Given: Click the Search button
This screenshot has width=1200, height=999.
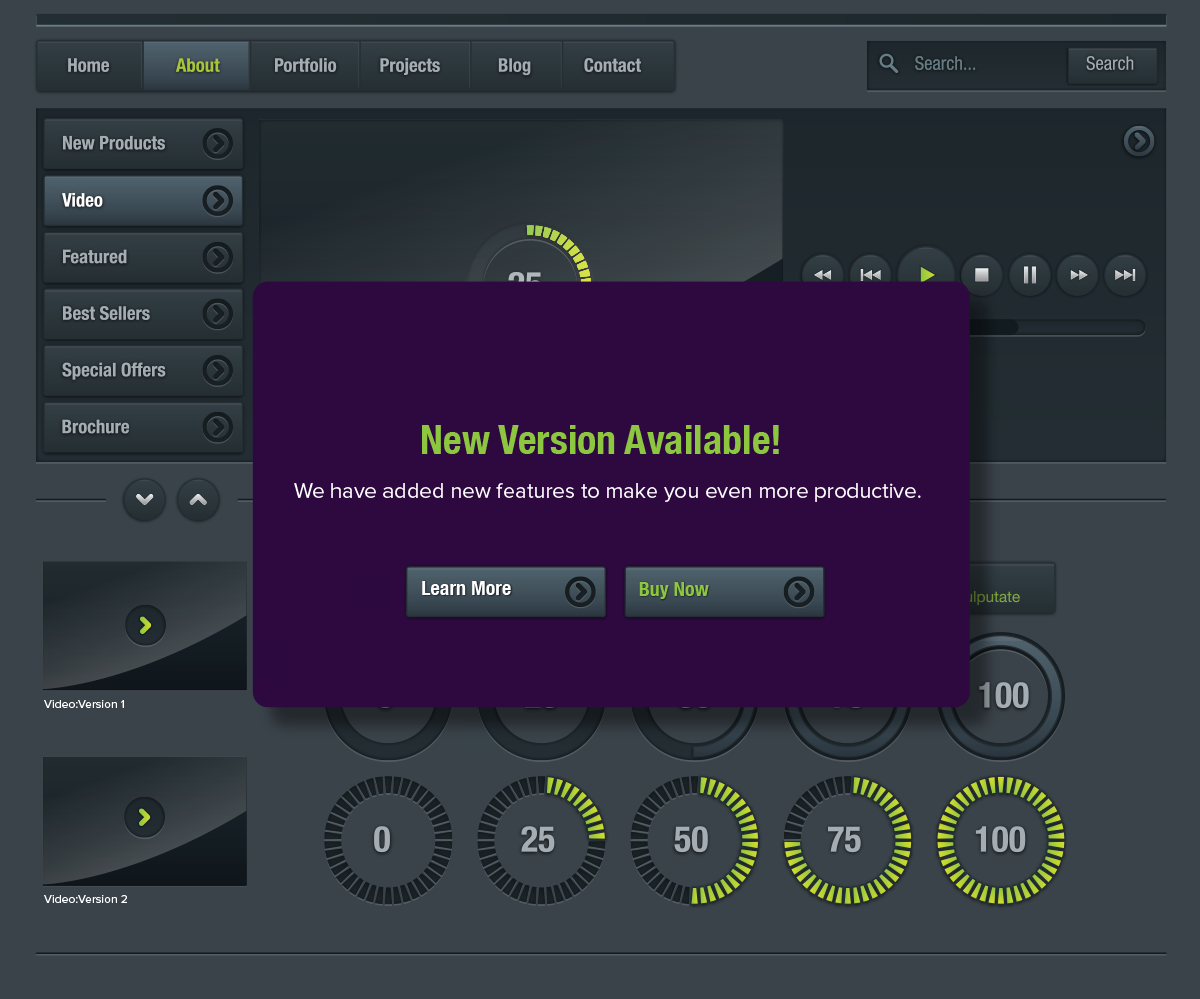Looking at the screenshot, I should [1112, 65].
